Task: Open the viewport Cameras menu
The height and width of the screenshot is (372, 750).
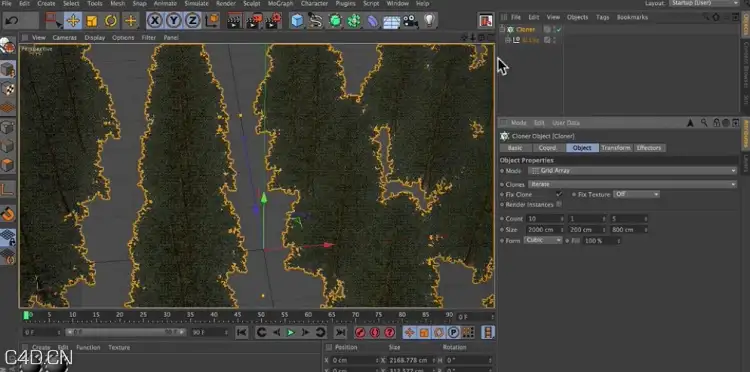Action: [65, 37]
